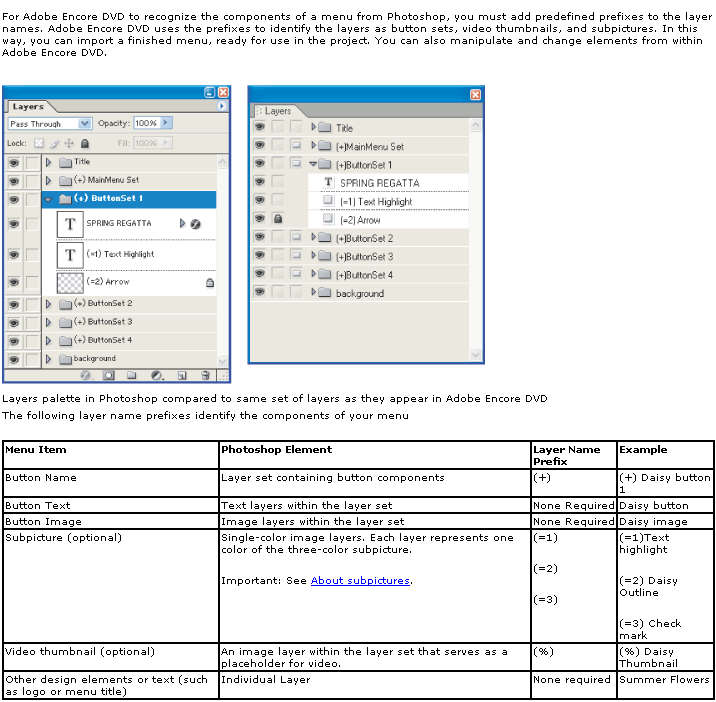Expand Encore (+)MainMenu Set folder
The width and height of the screenshot is (716, 702).
click(x=313, y=145)
